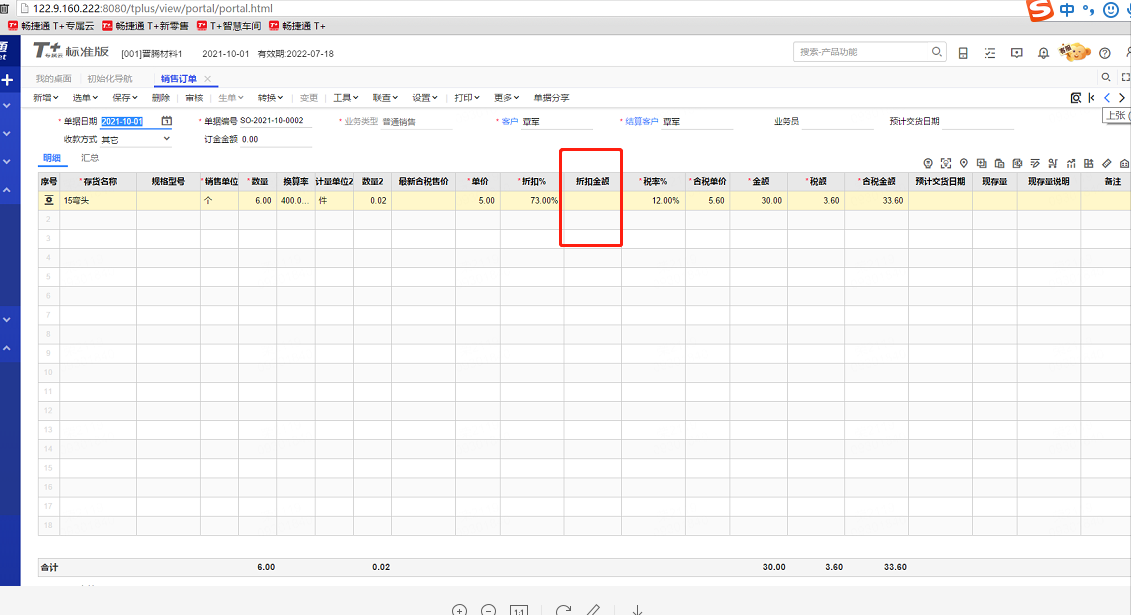Click the 预计交货日期 field in the form header

tap(977, 121)
